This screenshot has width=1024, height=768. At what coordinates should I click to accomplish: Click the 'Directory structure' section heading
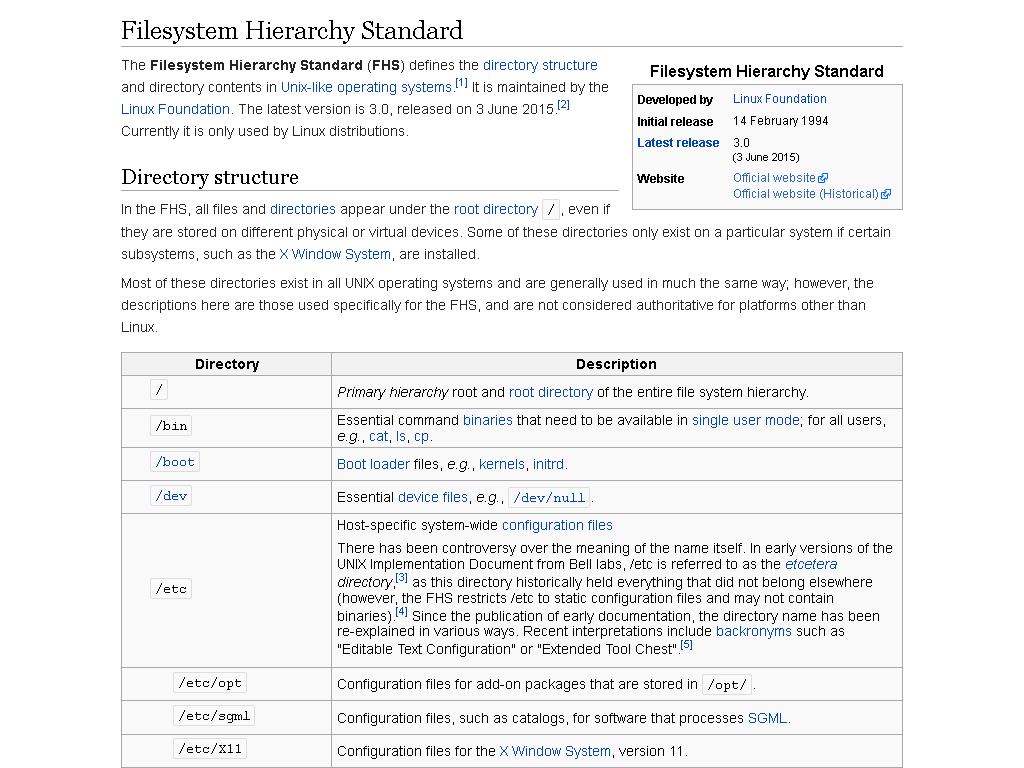pos(210,177)
